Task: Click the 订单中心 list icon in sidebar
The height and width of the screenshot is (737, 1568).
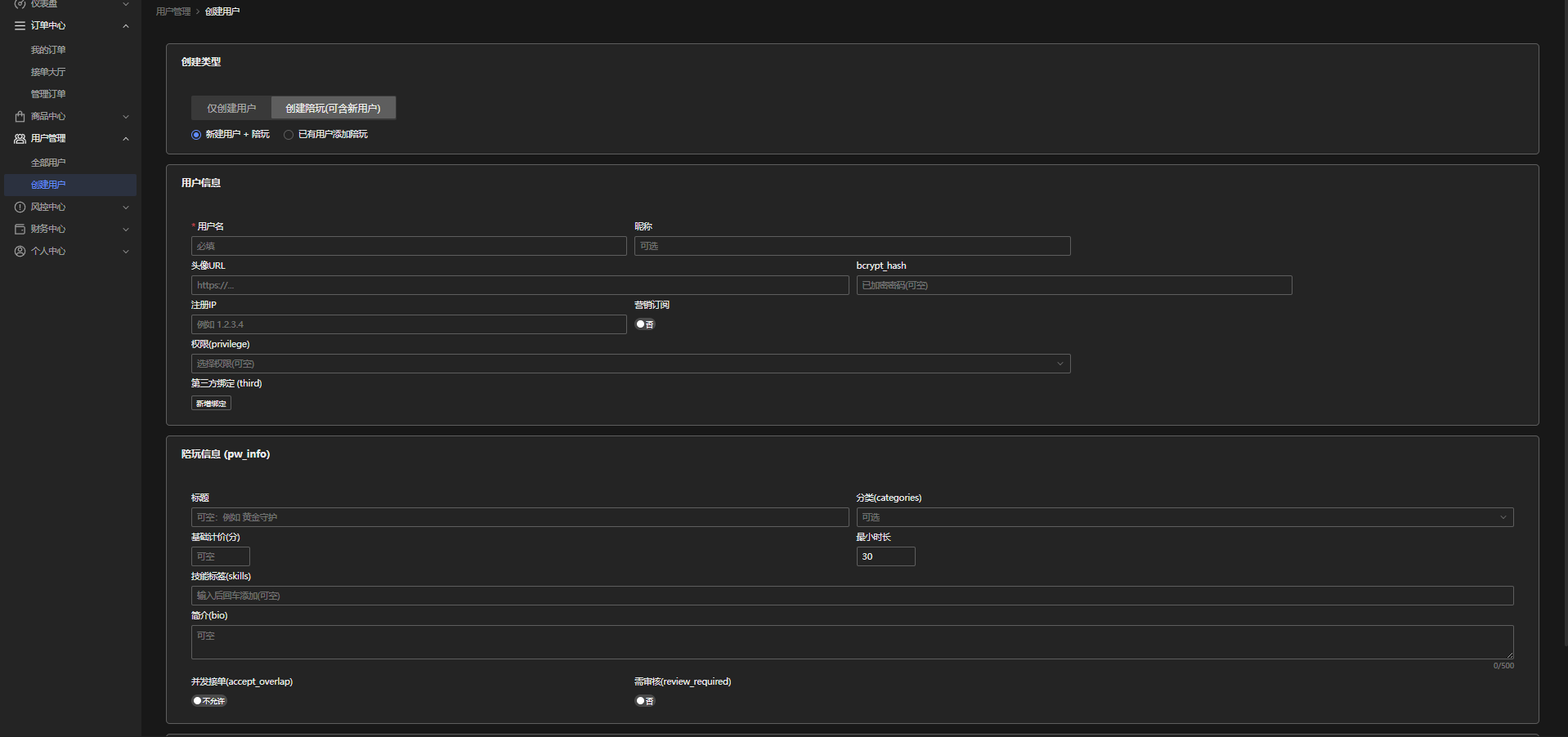Action: click(x=20, y=26)
